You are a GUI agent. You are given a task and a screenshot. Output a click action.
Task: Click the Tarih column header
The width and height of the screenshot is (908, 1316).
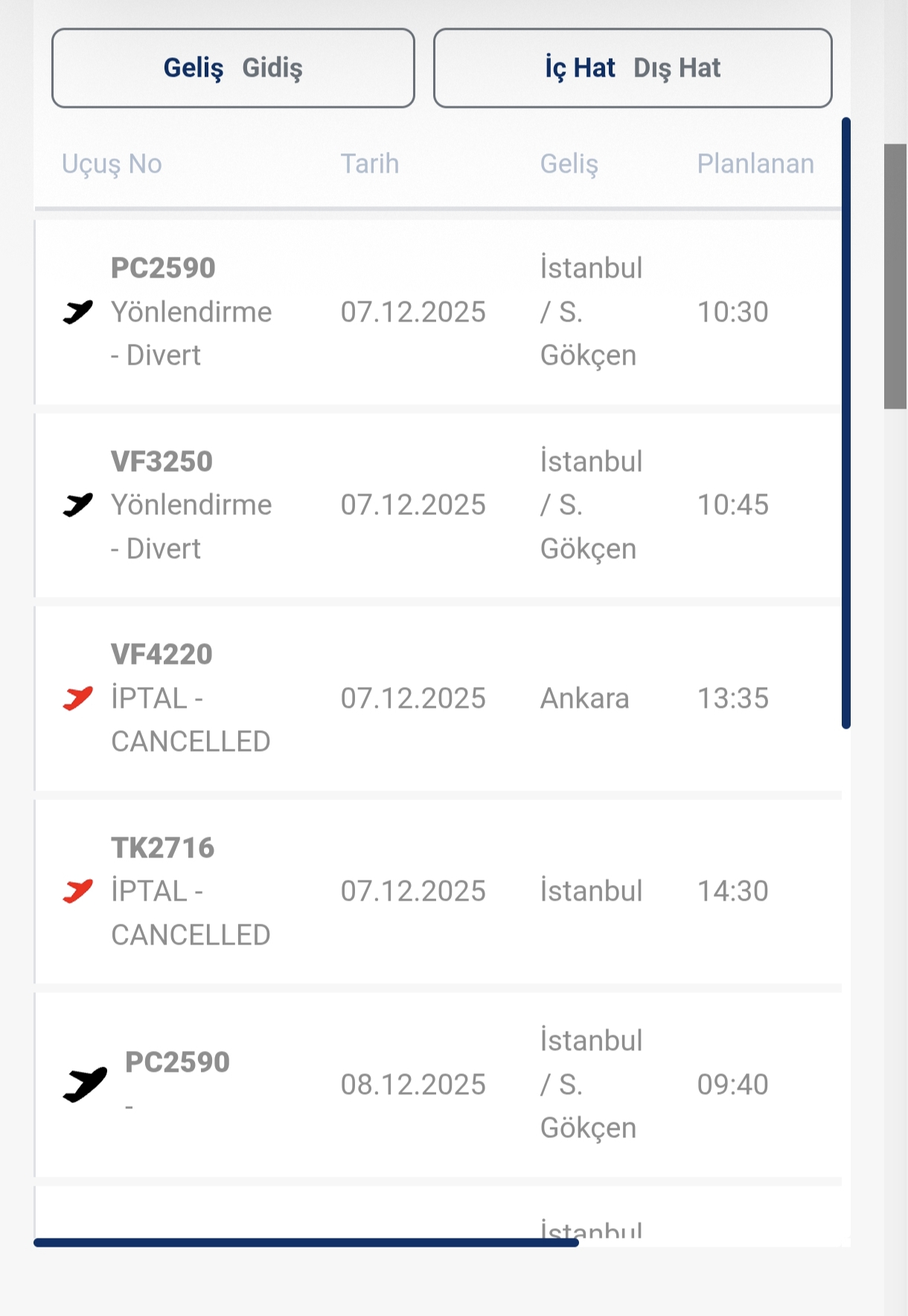(370, 164)
